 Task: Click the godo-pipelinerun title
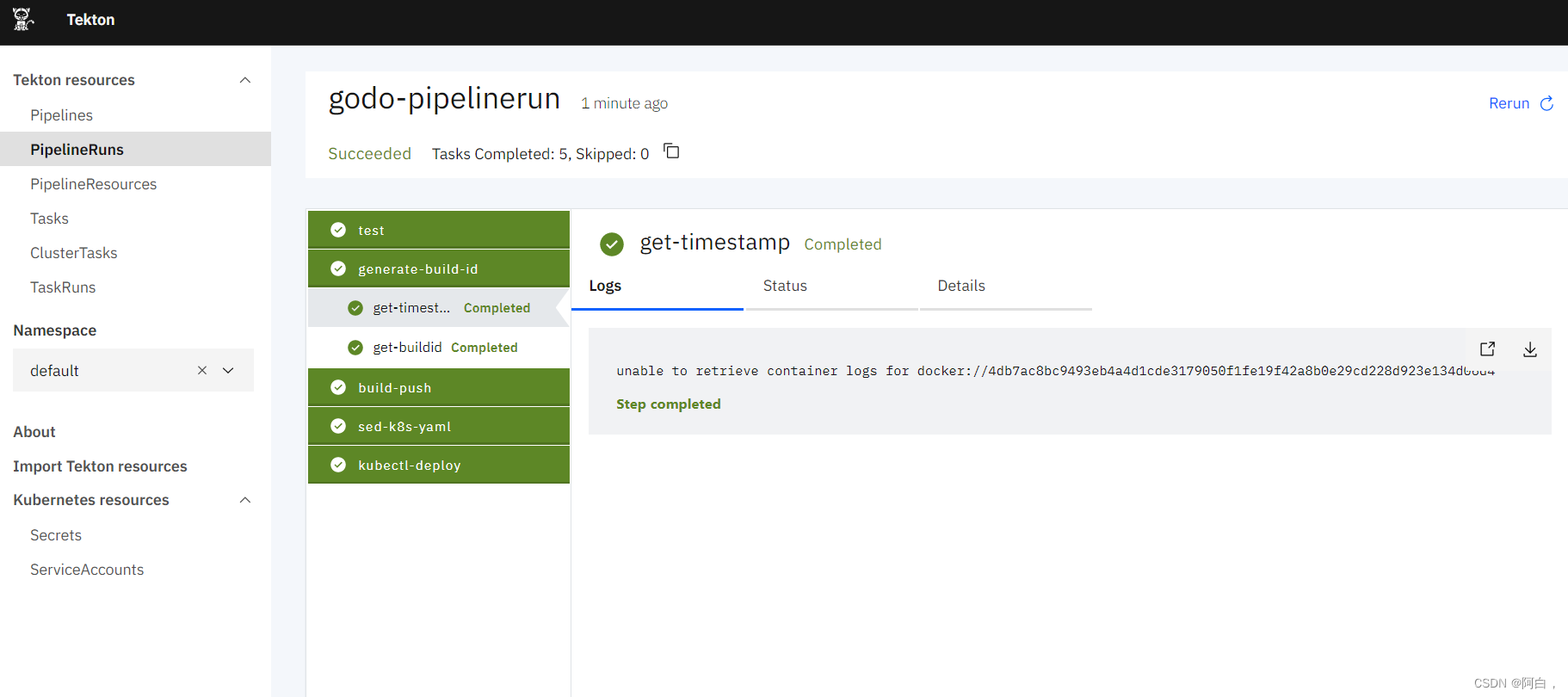pyautogui.click(x=444, y=98)
